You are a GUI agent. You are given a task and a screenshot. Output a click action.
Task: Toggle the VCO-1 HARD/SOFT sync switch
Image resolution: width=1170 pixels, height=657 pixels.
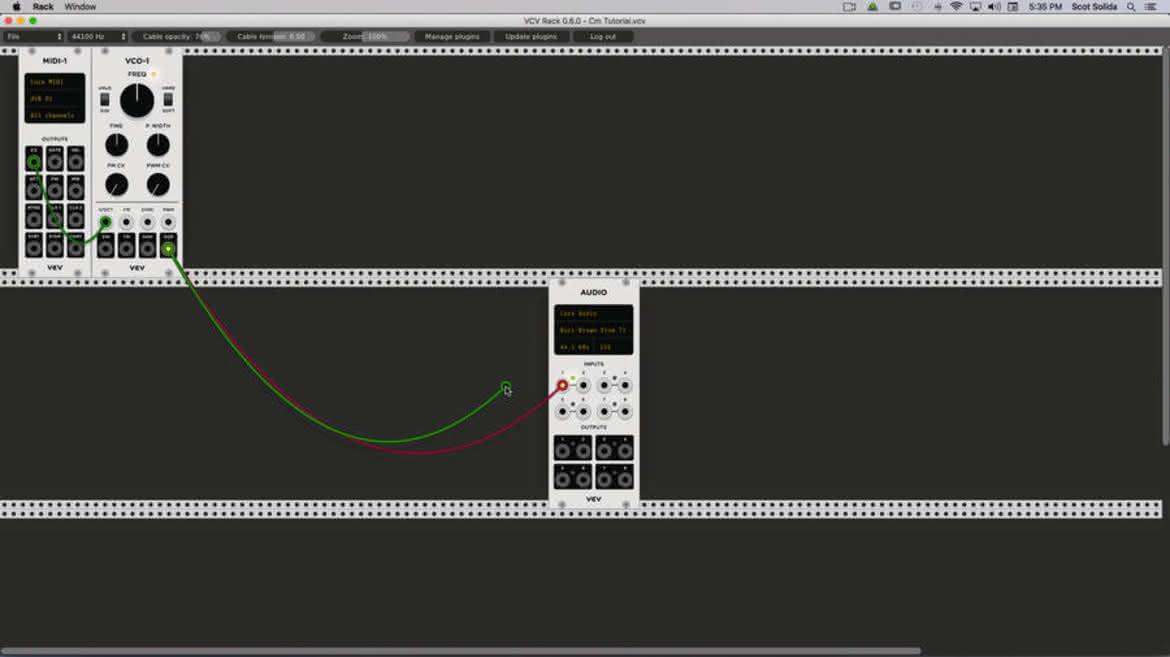[x=169, y=99]
